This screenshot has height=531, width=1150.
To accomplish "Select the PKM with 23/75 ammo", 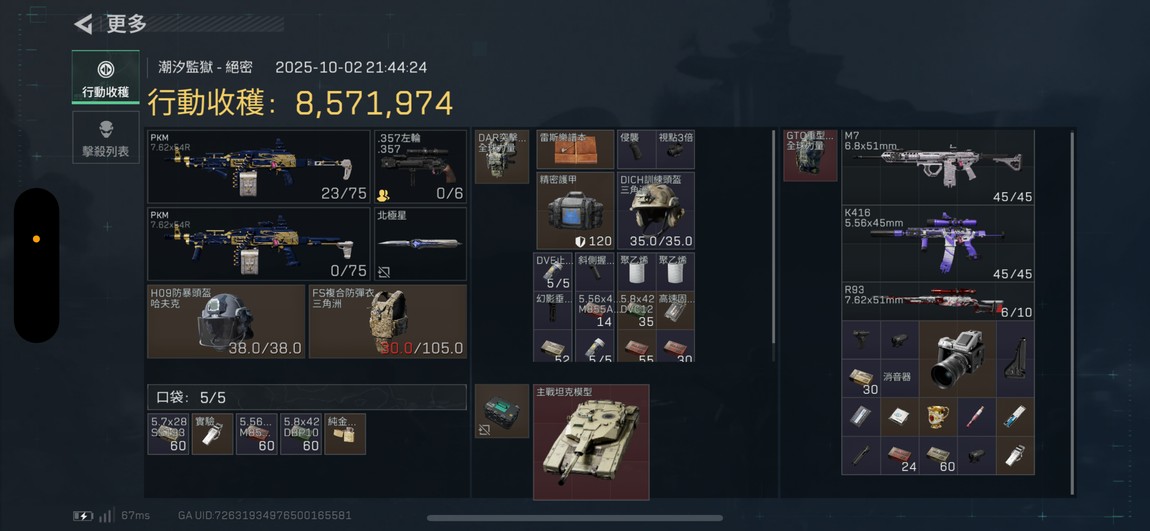I will [x=259, y=166].
